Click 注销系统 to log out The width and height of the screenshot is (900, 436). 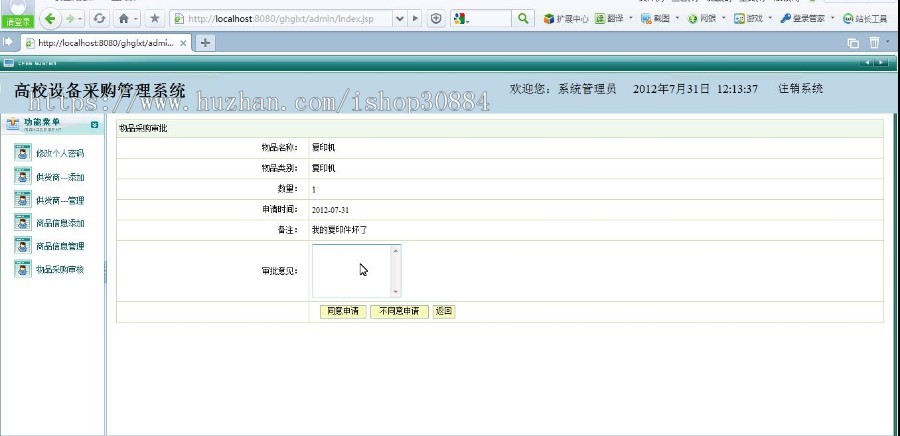click(801, 89)
